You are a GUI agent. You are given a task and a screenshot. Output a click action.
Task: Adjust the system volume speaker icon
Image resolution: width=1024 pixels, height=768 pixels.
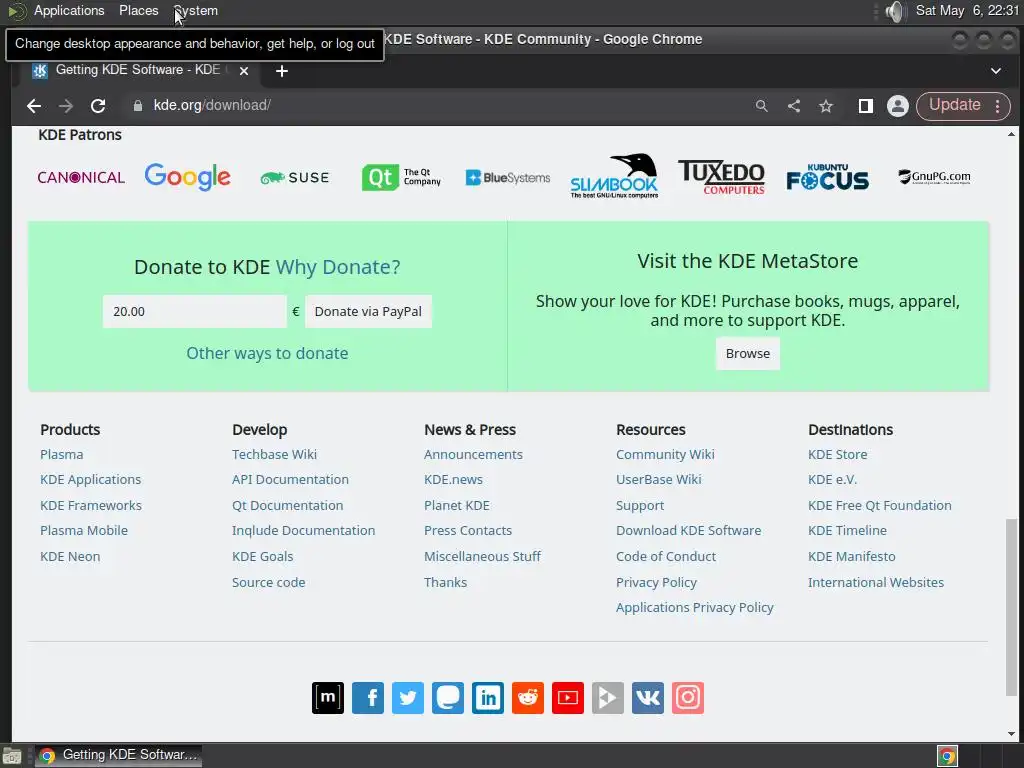pyautogui.click(x=895, y=11)
